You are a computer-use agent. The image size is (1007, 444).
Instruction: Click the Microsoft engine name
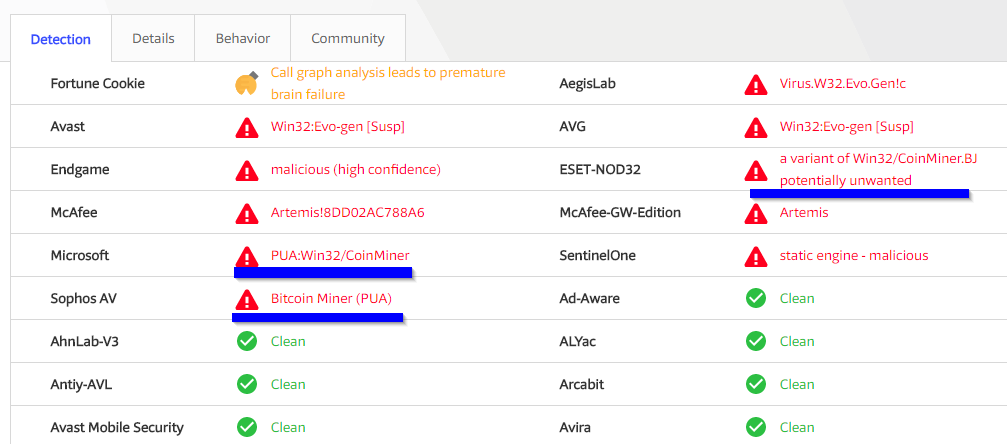click(80, 256)
